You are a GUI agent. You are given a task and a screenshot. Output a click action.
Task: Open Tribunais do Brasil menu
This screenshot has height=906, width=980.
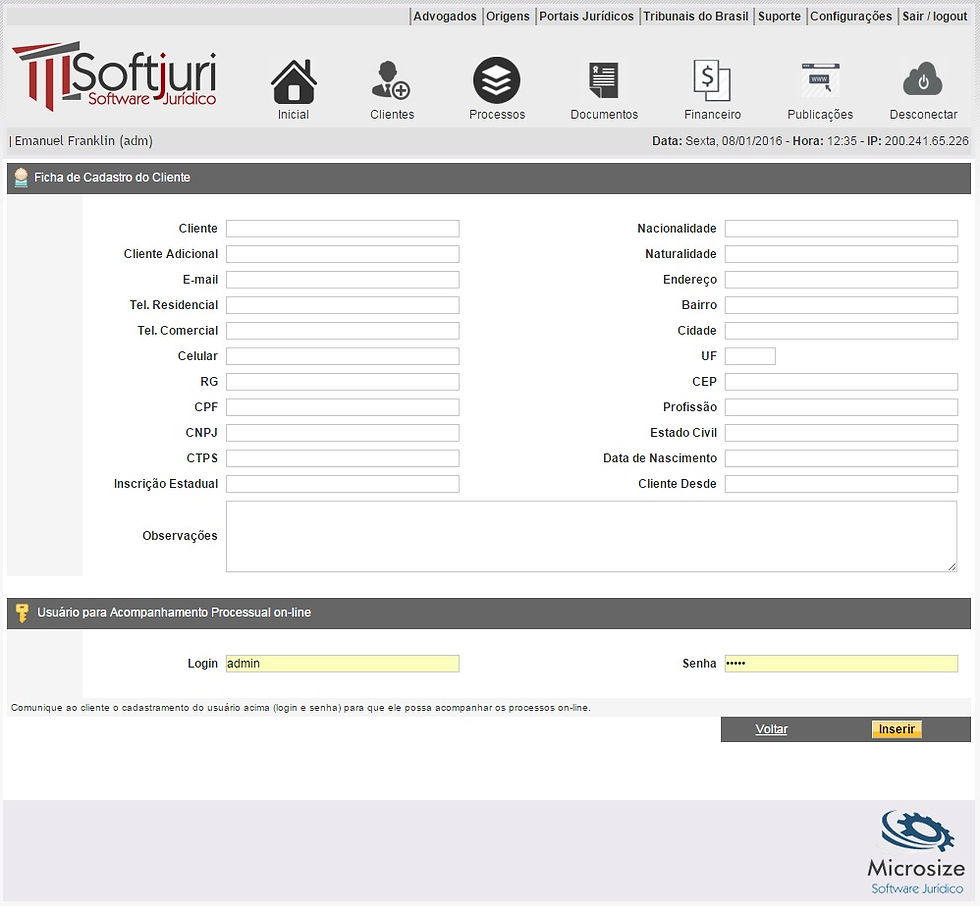point(696,16)
